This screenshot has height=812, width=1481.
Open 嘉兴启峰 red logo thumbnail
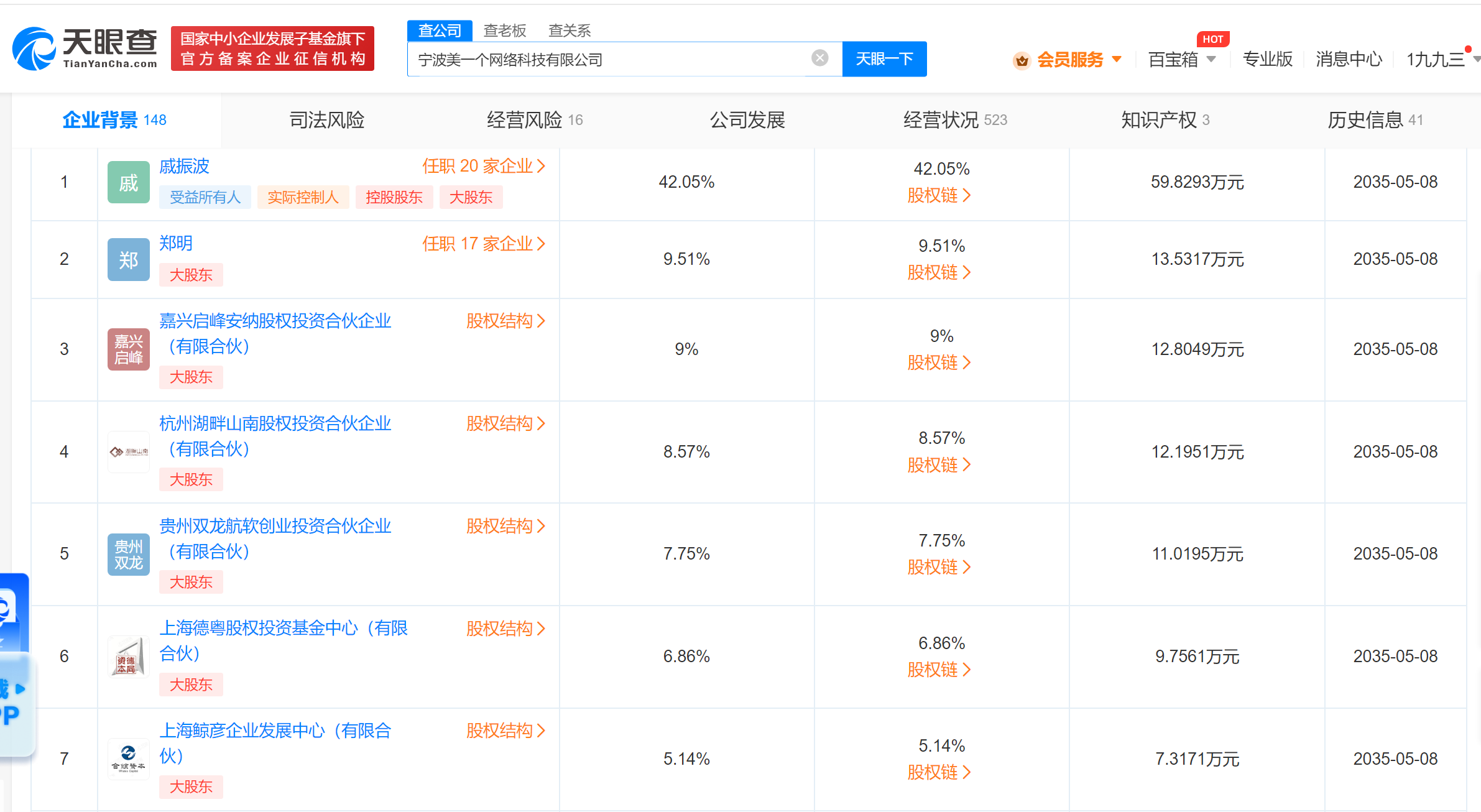[x=128, y=349]
